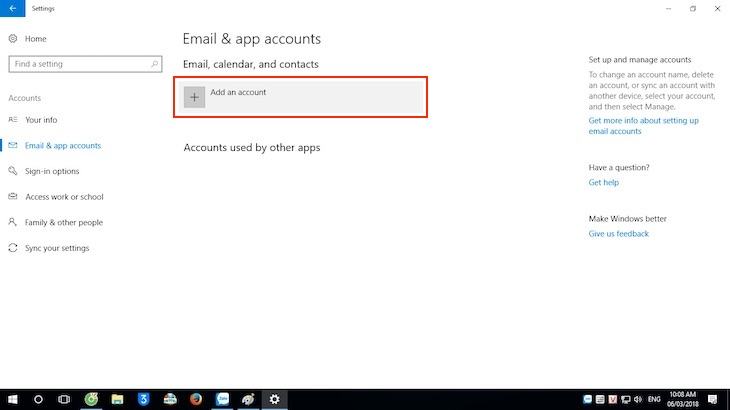Click the red V icon in system tray

click(x=613, y=399)
